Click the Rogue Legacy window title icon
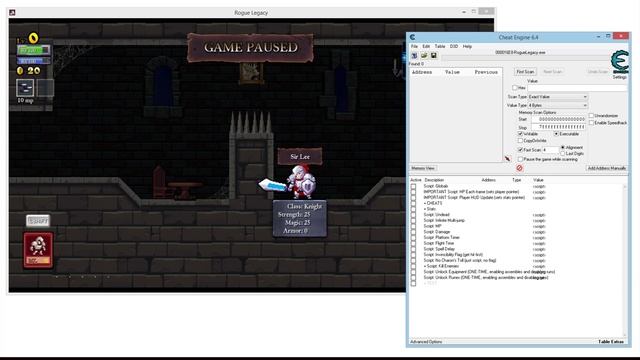 [12, 13]
